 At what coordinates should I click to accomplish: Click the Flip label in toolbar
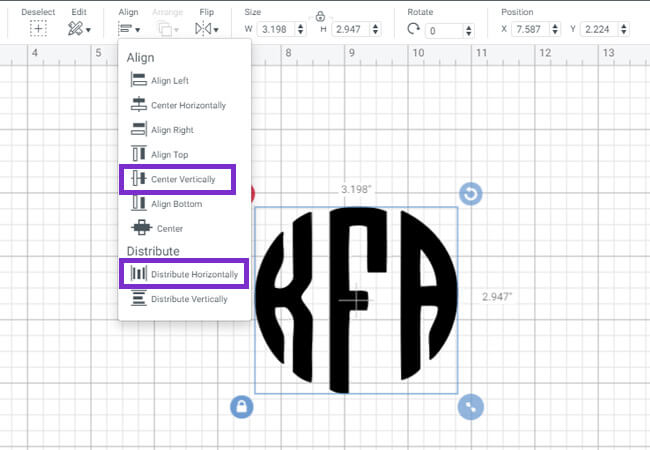coord(206,12)
